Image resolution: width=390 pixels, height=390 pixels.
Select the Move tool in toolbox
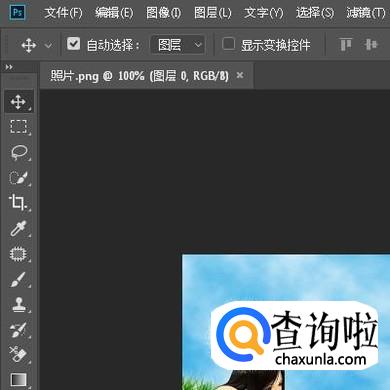click(x=19, y=102)
